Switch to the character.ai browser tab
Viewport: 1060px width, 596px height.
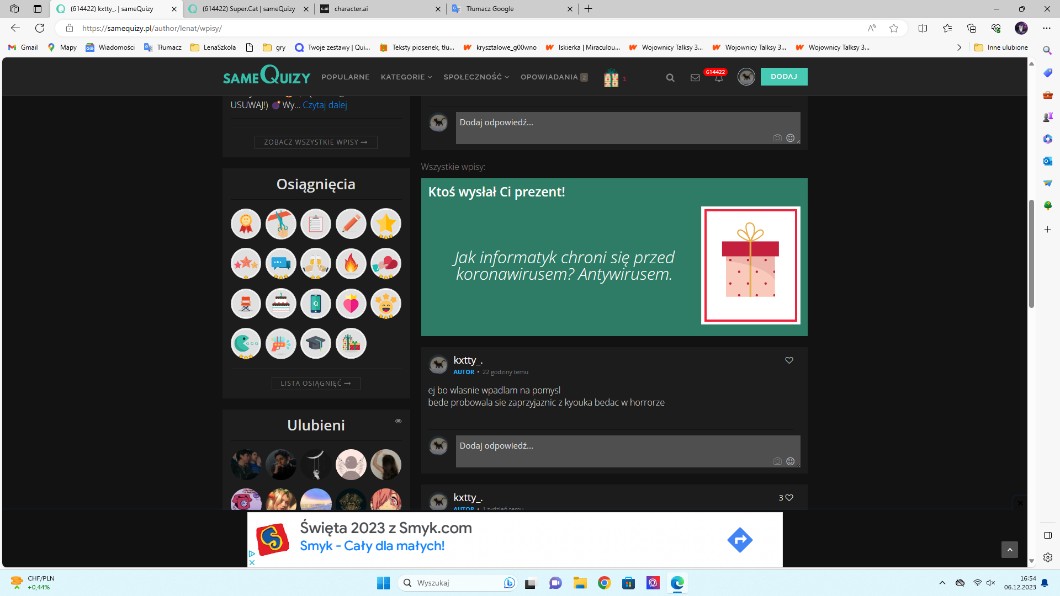pyautogui.click(x=380, y=8)
